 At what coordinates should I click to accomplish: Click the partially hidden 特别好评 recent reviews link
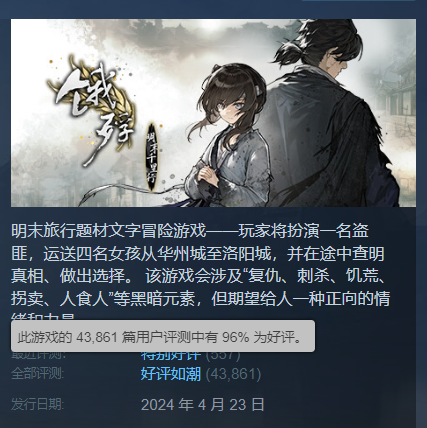[x=171, y=356]
